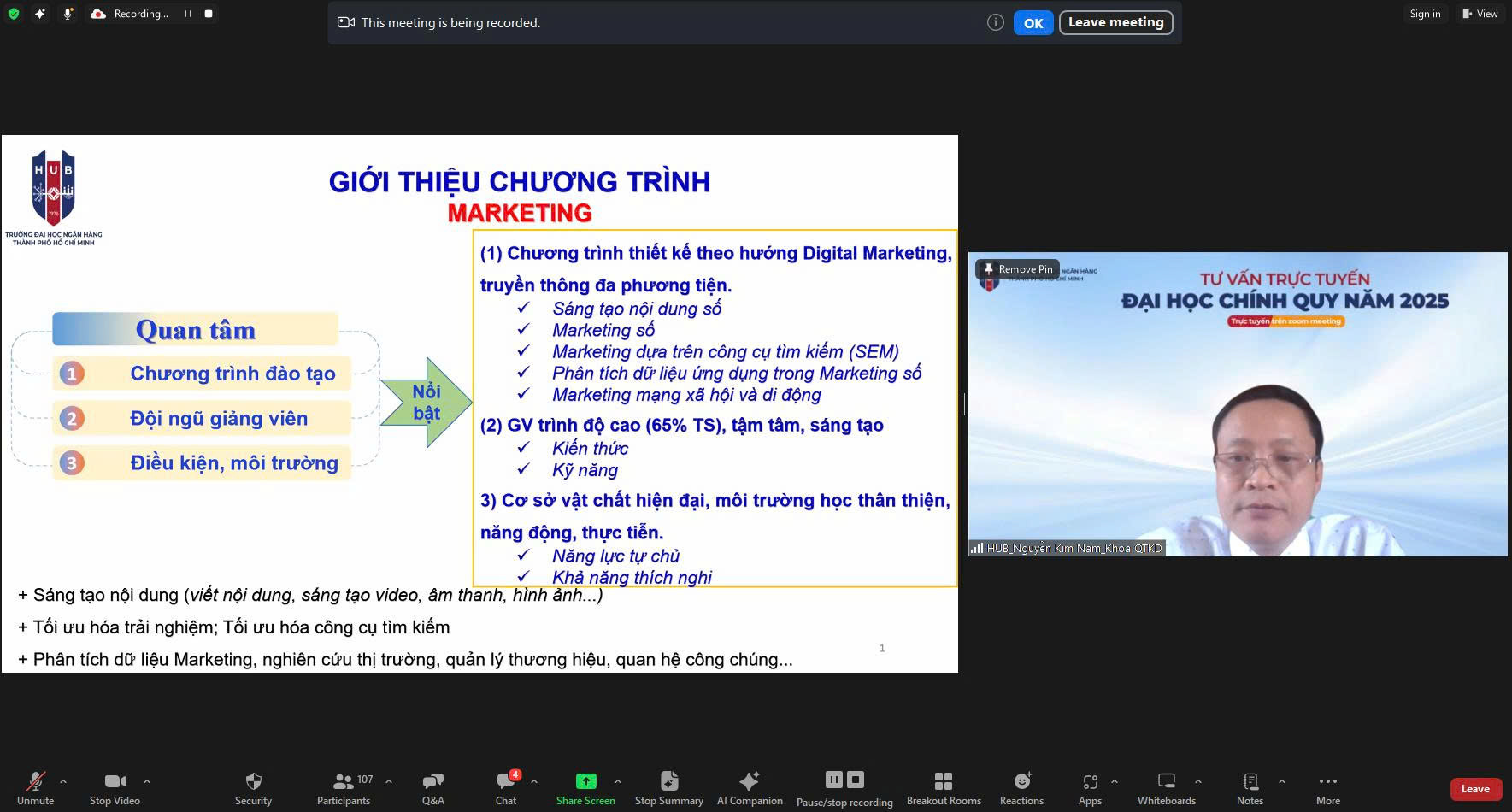This screenshot has height=812, width=1512.
Task: Expand the Whiteboards options arrow
Action: pos(1198,781)
